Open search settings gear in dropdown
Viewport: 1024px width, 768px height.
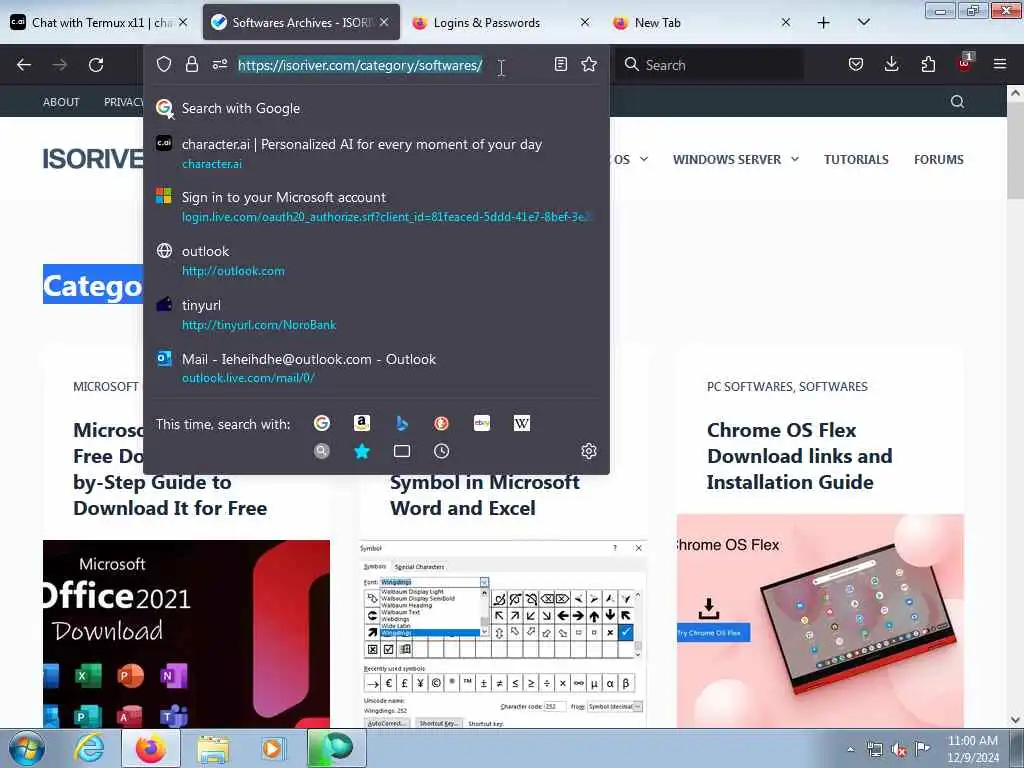point(589,451)
